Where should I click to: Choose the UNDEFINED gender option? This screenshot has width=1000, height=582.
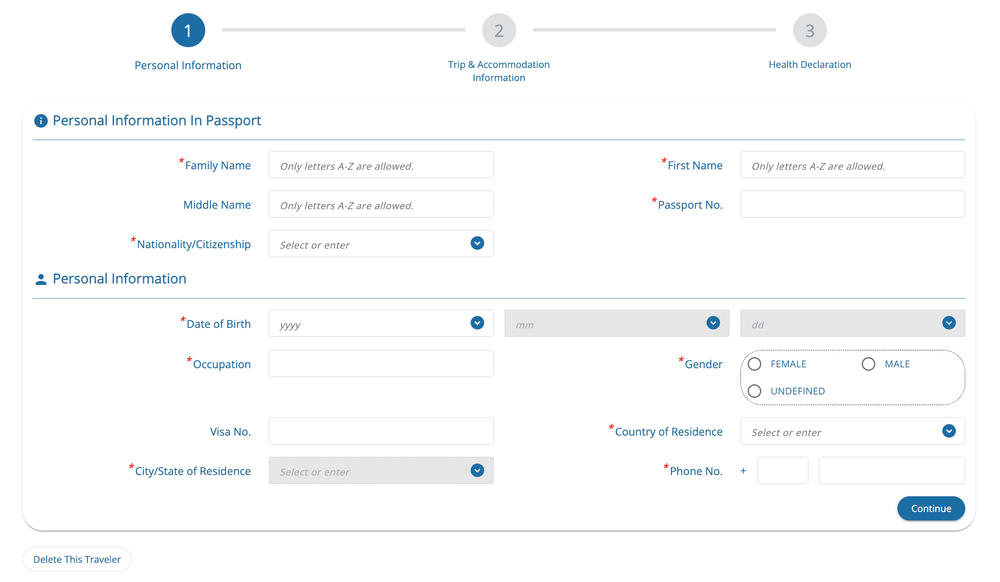[754, 391]
